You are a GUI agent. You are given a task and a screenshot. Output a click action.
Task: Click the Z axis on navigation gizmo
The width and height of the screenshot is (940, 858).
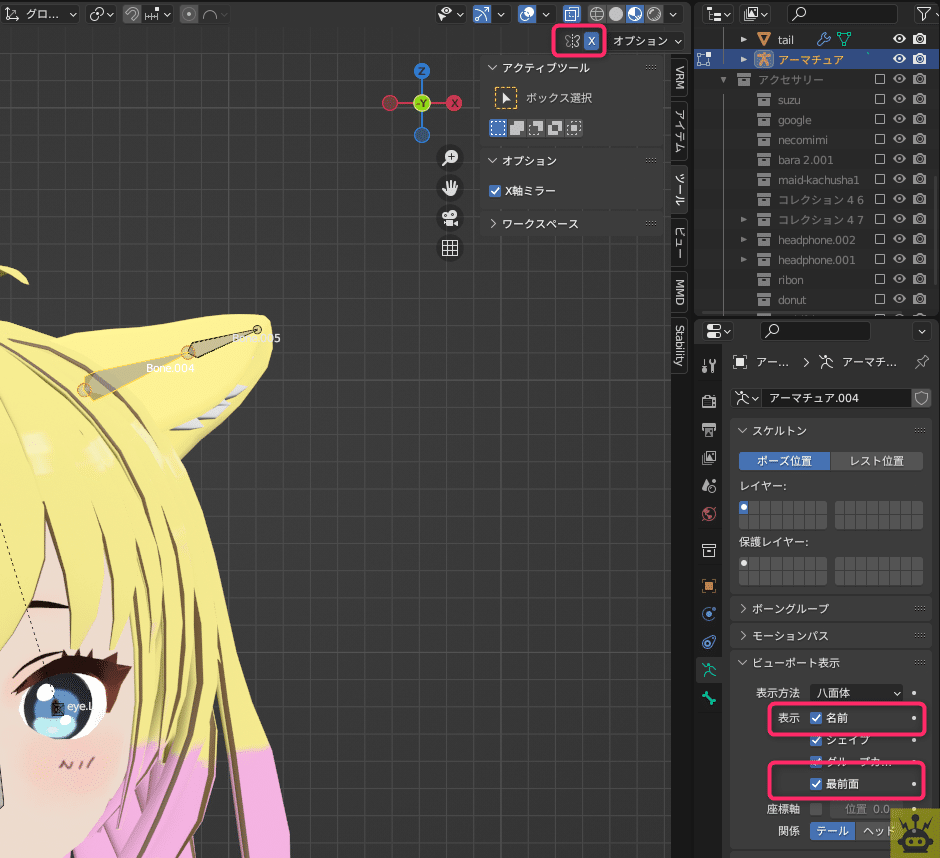pyautogui.click(x=422, y=71)
